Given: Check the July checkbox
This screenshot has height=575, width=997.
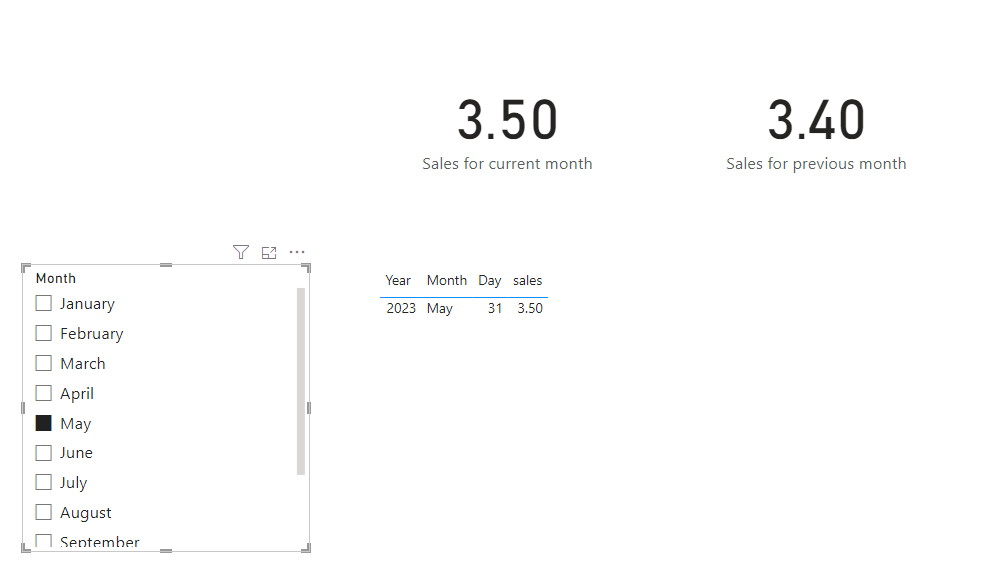Looking at the screenshot, I should coord(43,482).
